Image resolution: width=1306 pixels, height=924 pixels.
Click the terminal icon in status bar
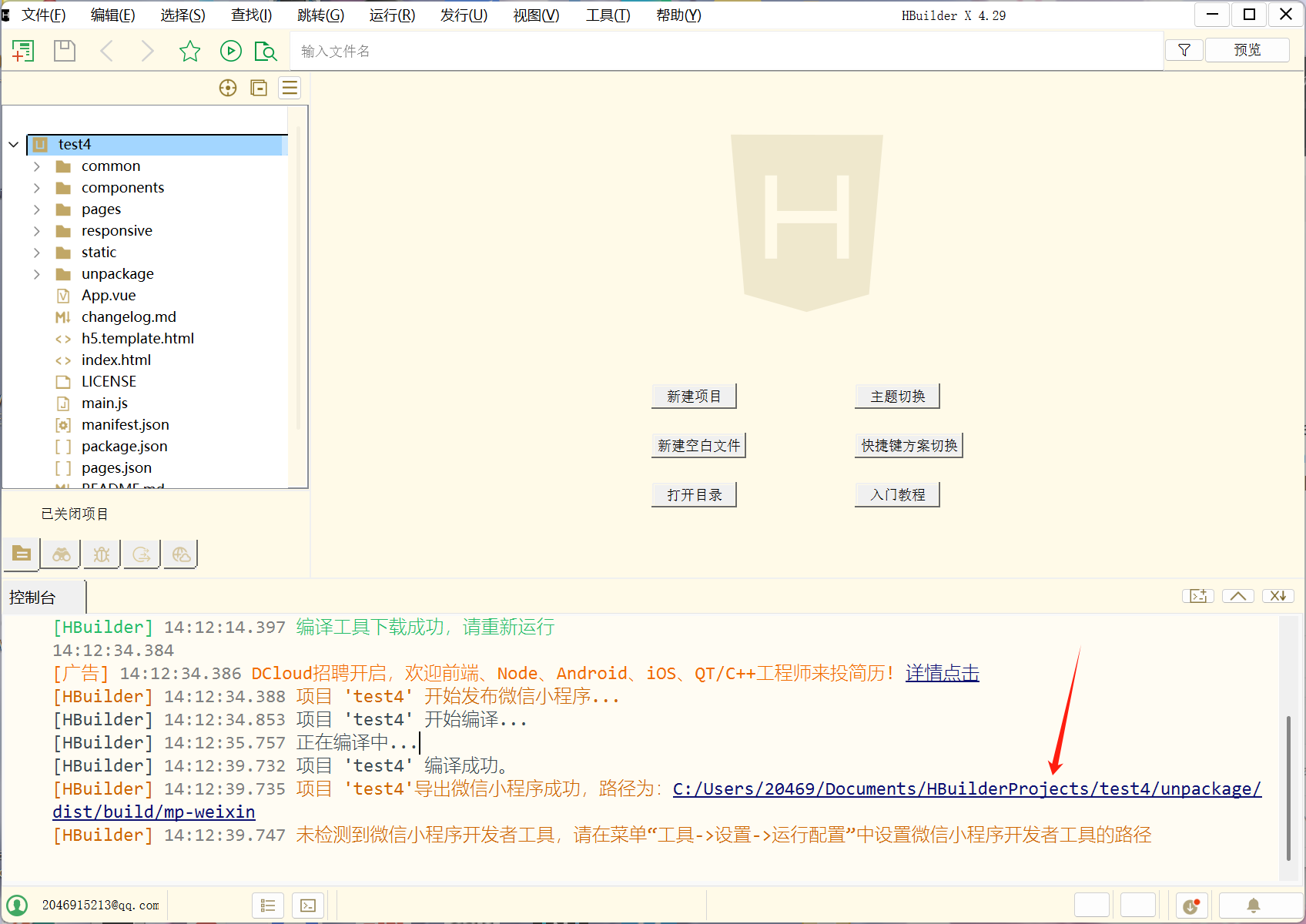(x=308, y=906)
